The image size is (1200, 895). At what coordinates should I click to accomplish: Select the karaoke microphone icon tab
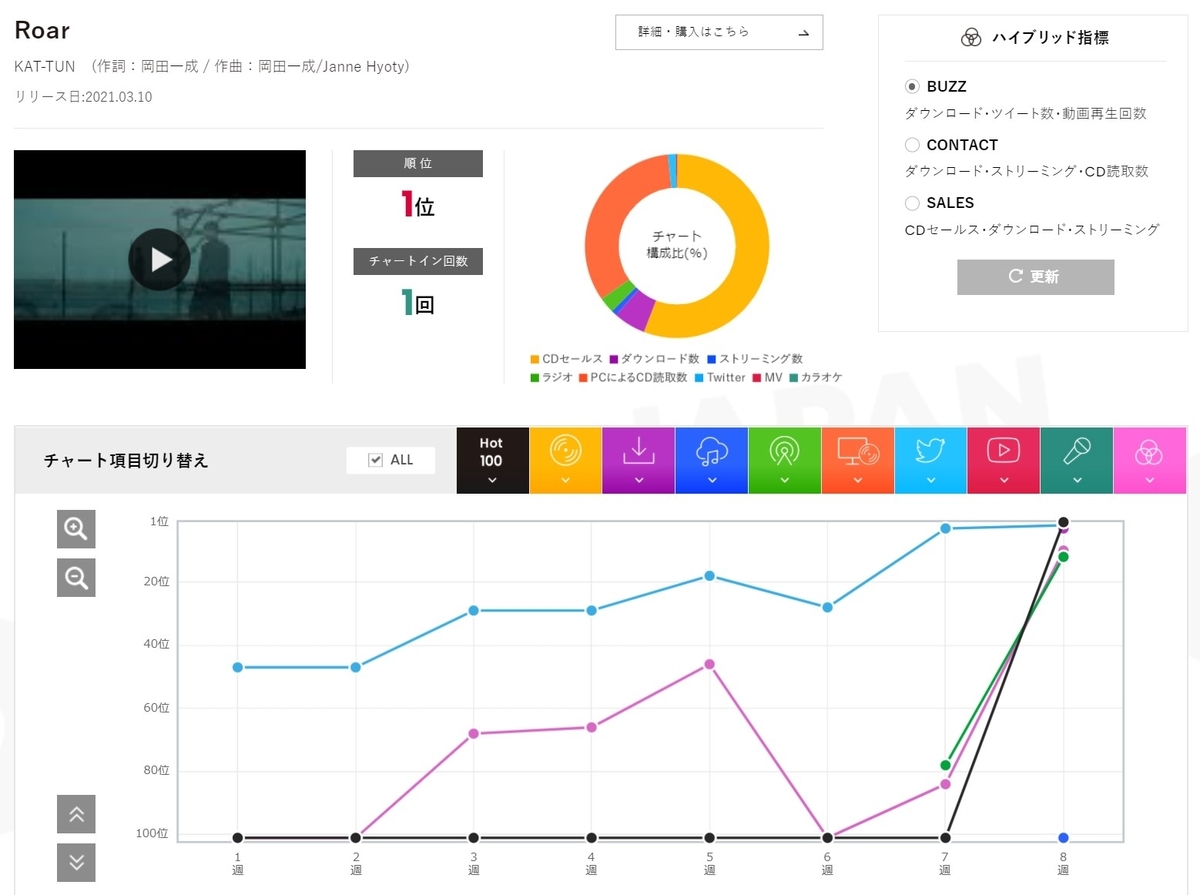tap(1076, 460)
